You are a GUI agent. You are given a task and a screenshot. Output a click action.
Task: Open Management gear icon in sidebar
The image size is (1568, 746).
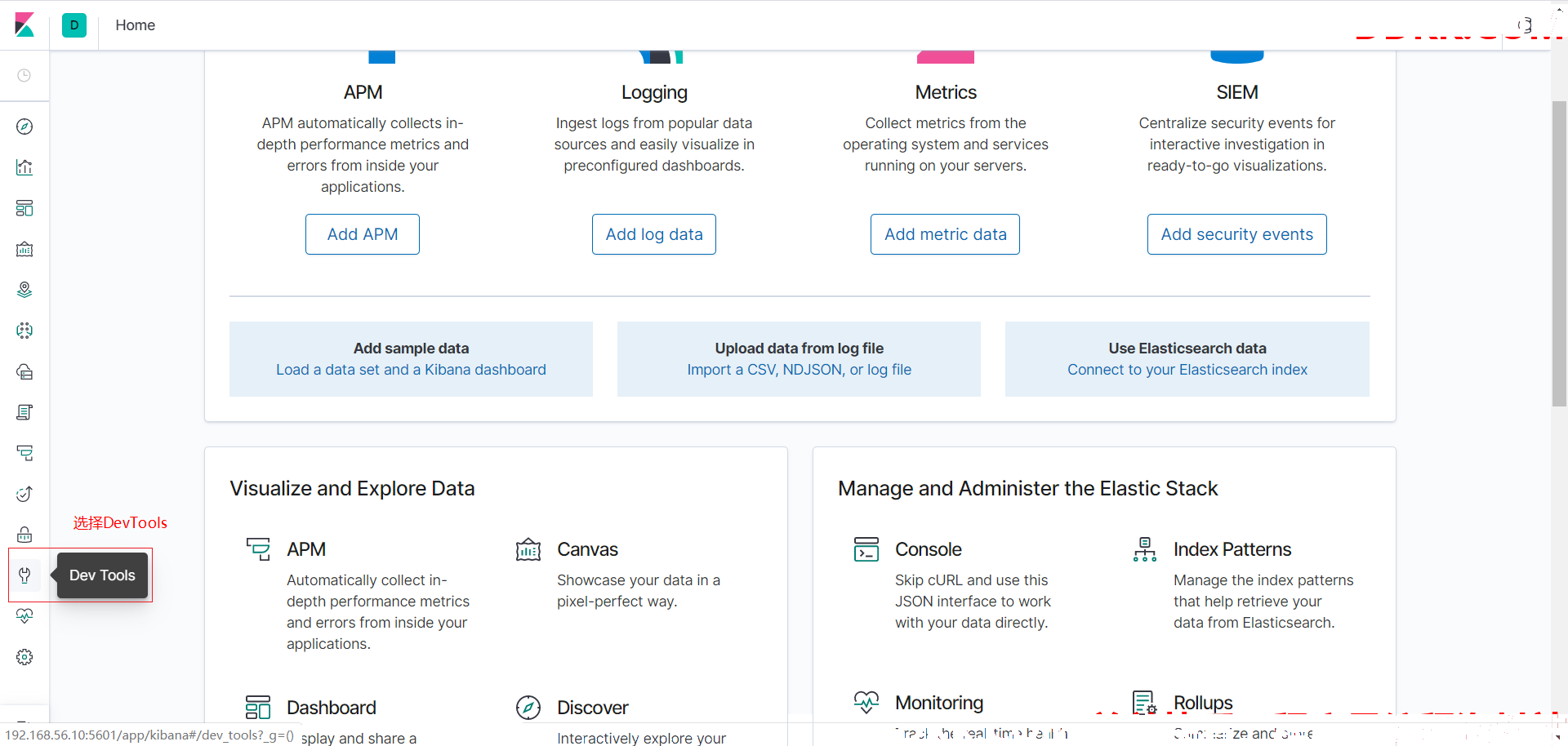24,657
